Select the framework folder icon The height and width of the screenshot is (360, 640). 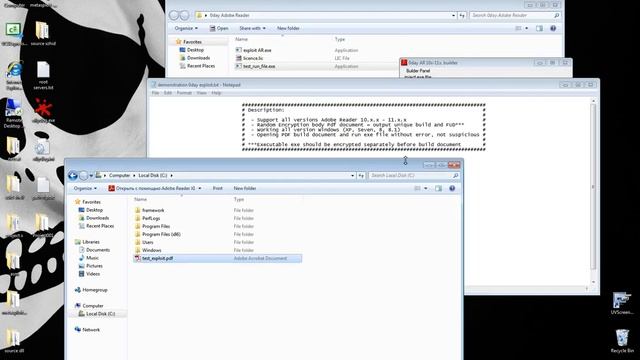(138, 210)
